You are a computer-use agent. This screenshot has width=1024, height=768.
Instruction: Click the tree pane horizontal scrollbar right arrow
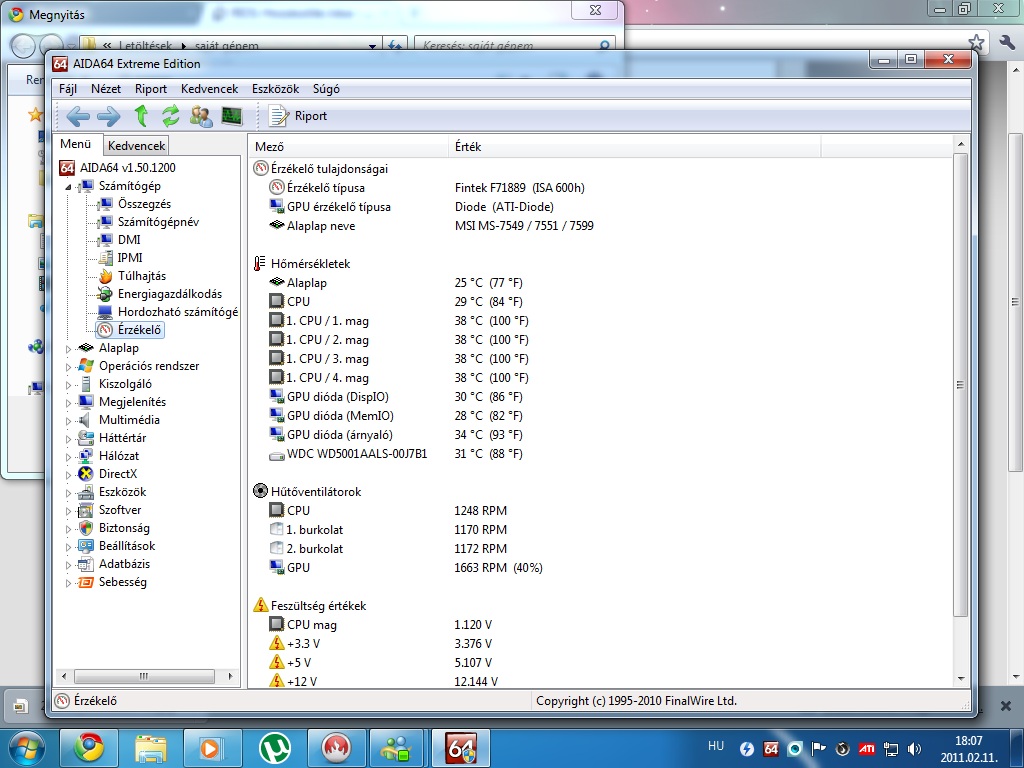[230, 676]
